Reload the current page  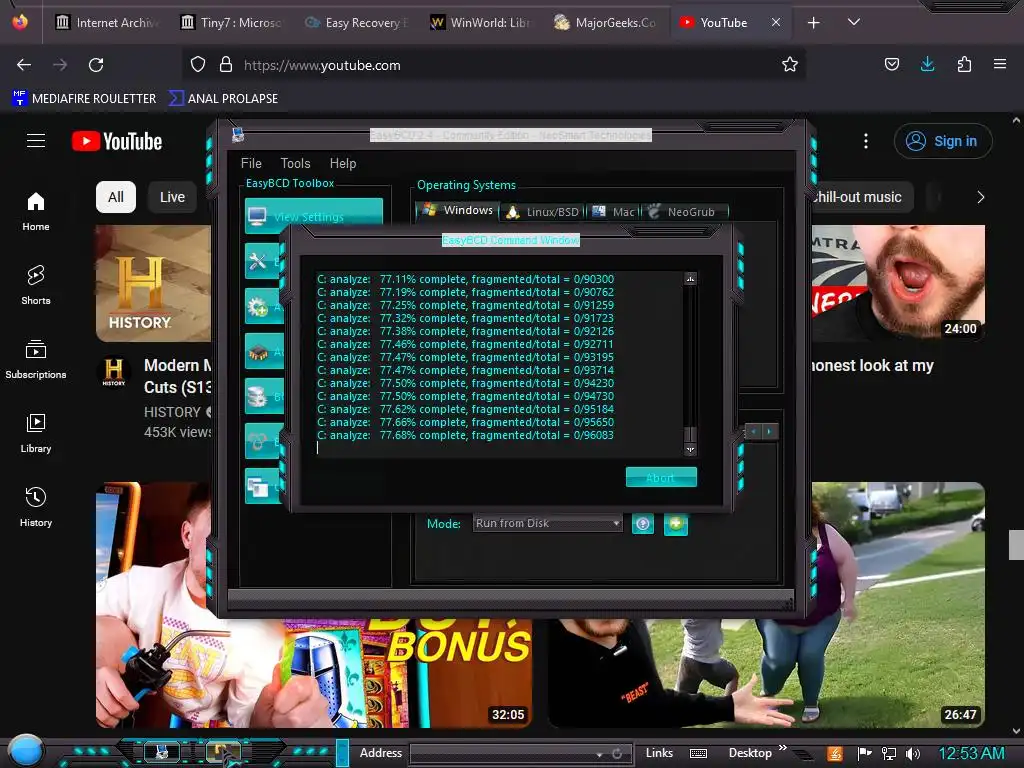click(96, 65)
